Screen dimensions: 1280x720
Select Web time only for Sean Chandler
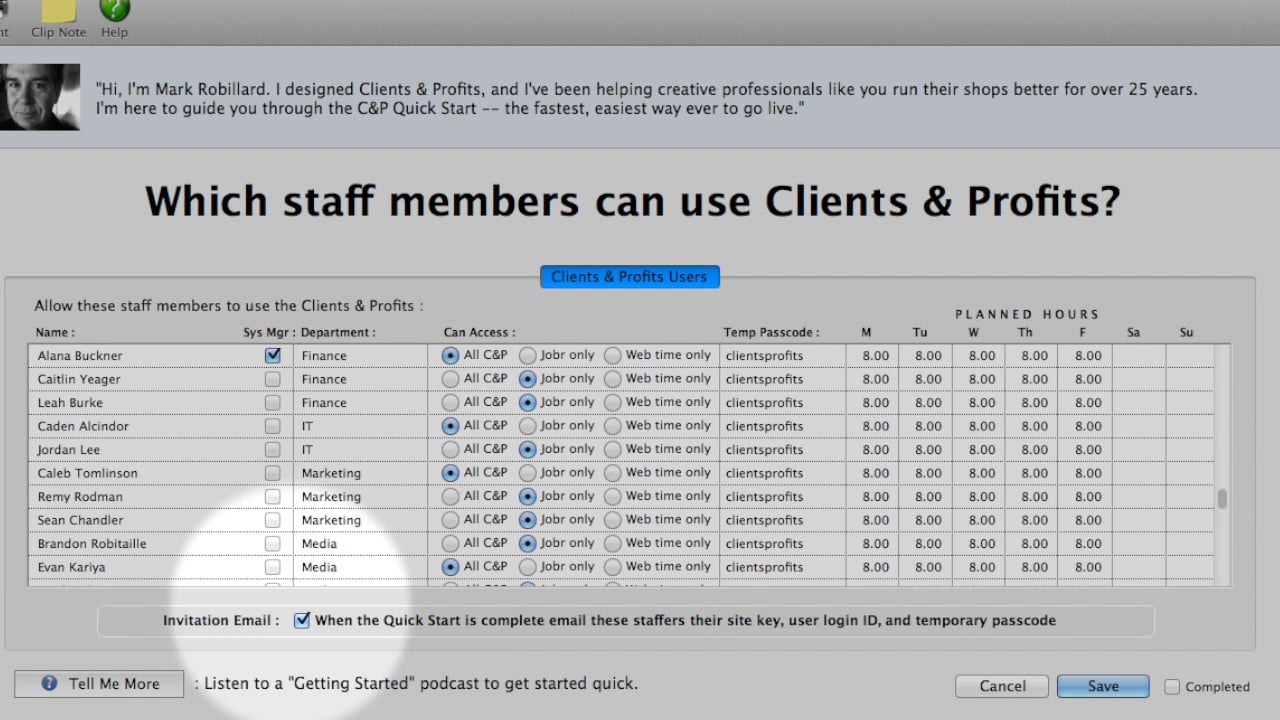pyautogui.click(x=613, y=520)
